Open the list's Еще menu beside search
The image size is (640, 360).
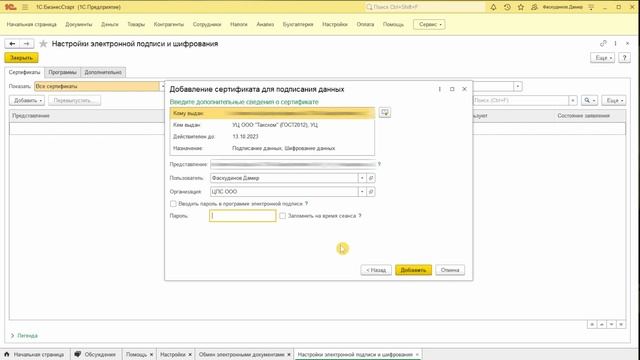[x=613, y=100]
